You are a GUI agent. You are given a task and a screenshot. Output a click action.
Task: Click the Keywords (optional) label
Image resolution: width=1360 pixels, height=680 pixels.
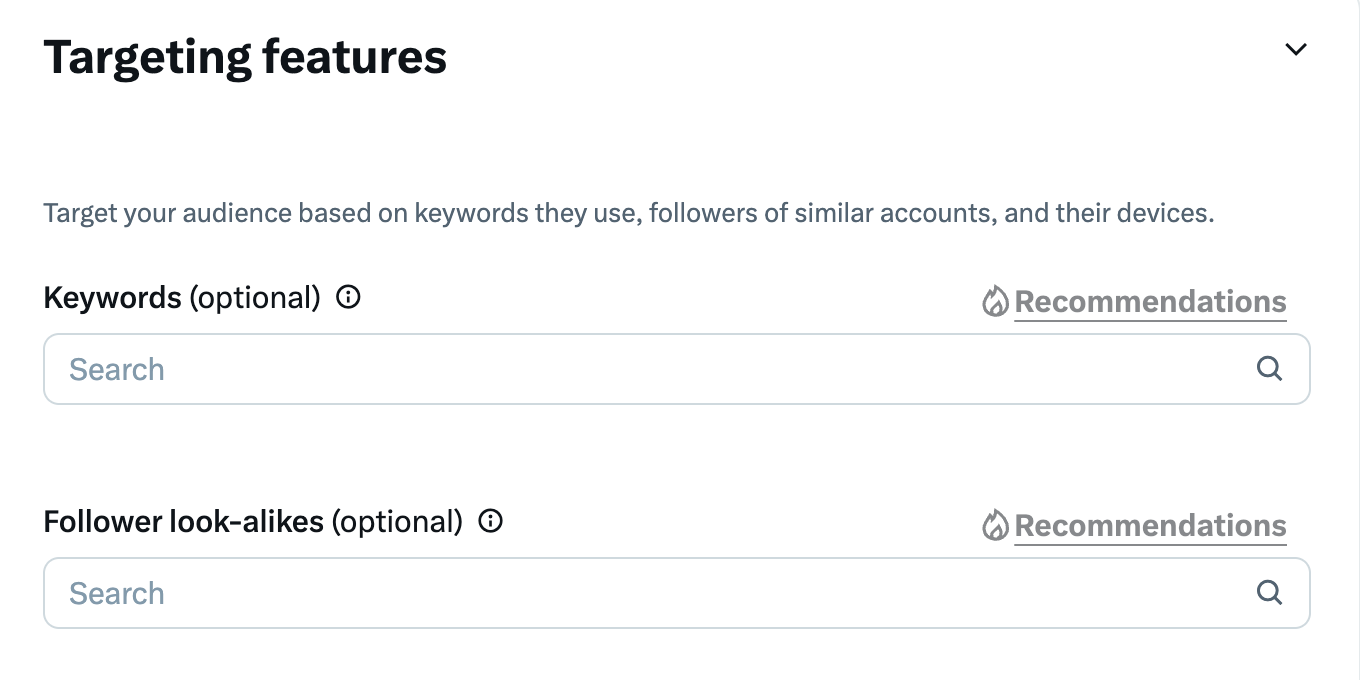coord(184,296)
